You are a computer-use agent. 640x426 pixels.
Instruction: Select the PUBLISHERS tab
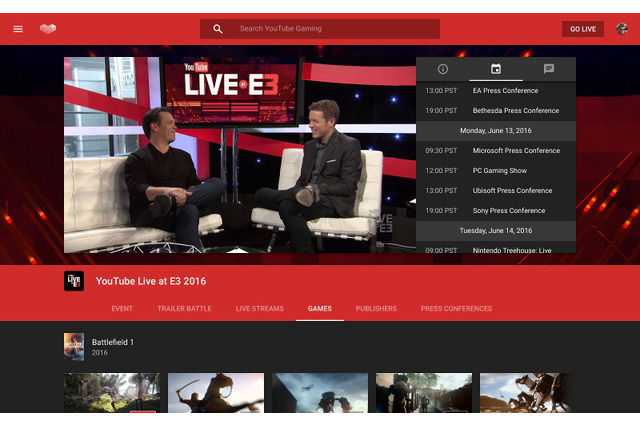tap(376, 309)
